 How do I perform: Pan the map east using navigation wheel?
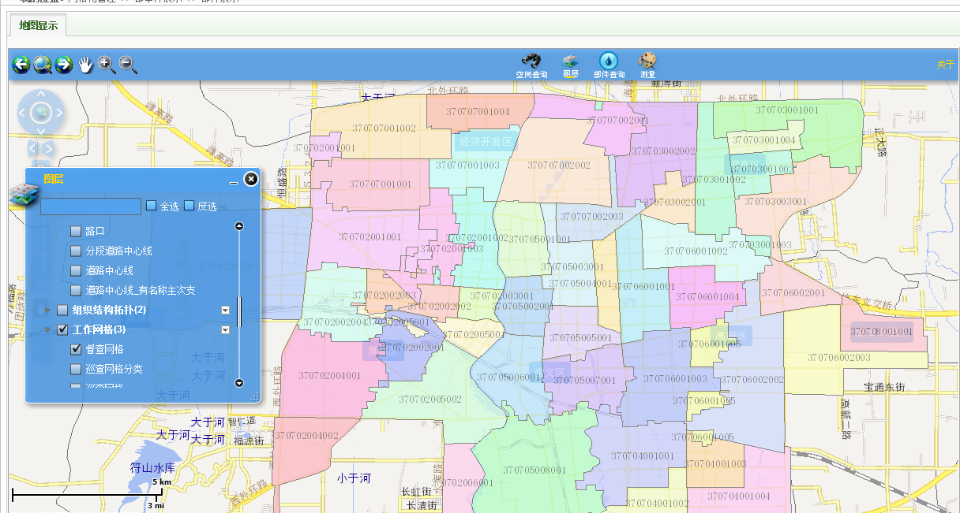click(x=59, y=113)
